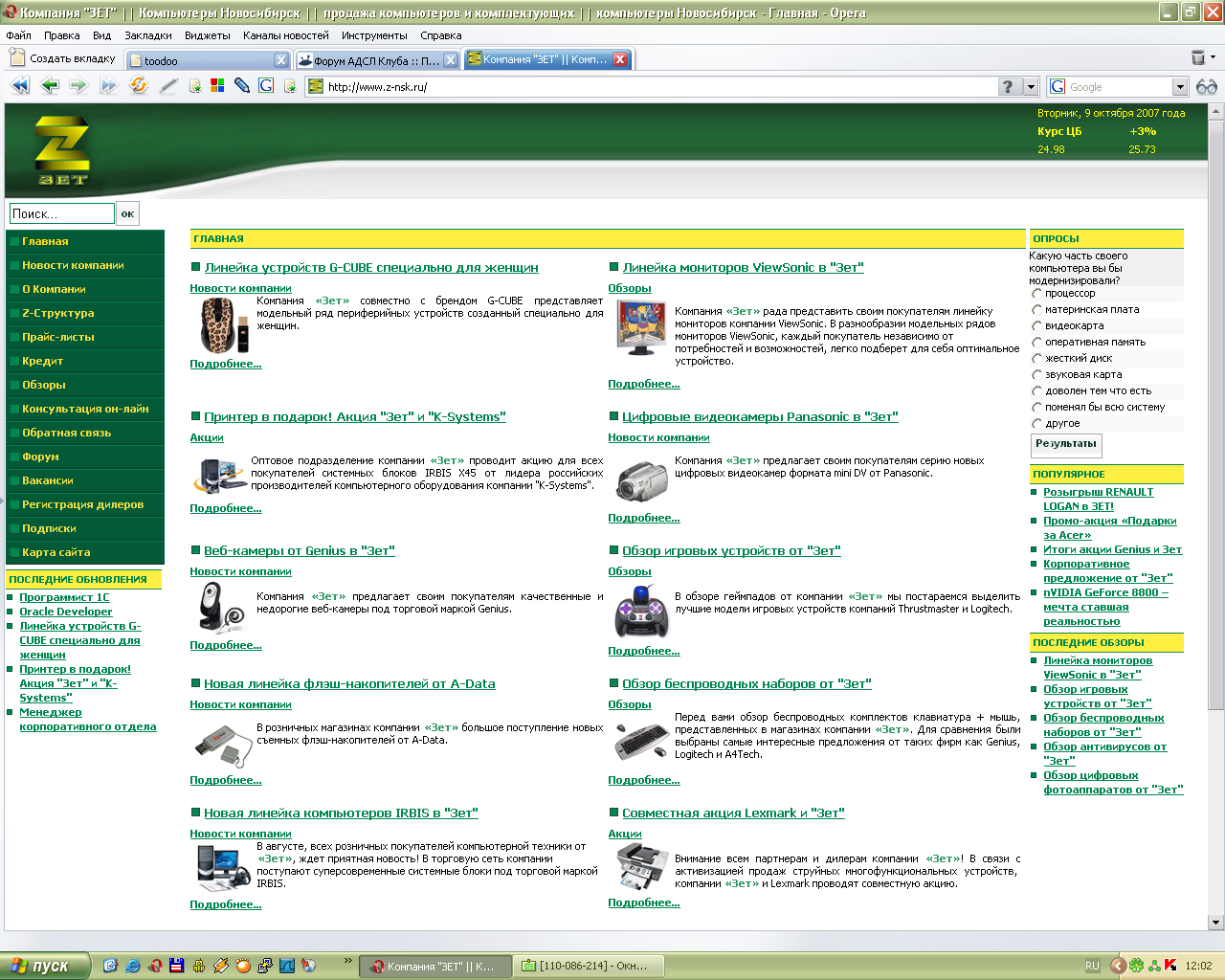Click the Создать вкладку button

(62, 58)
